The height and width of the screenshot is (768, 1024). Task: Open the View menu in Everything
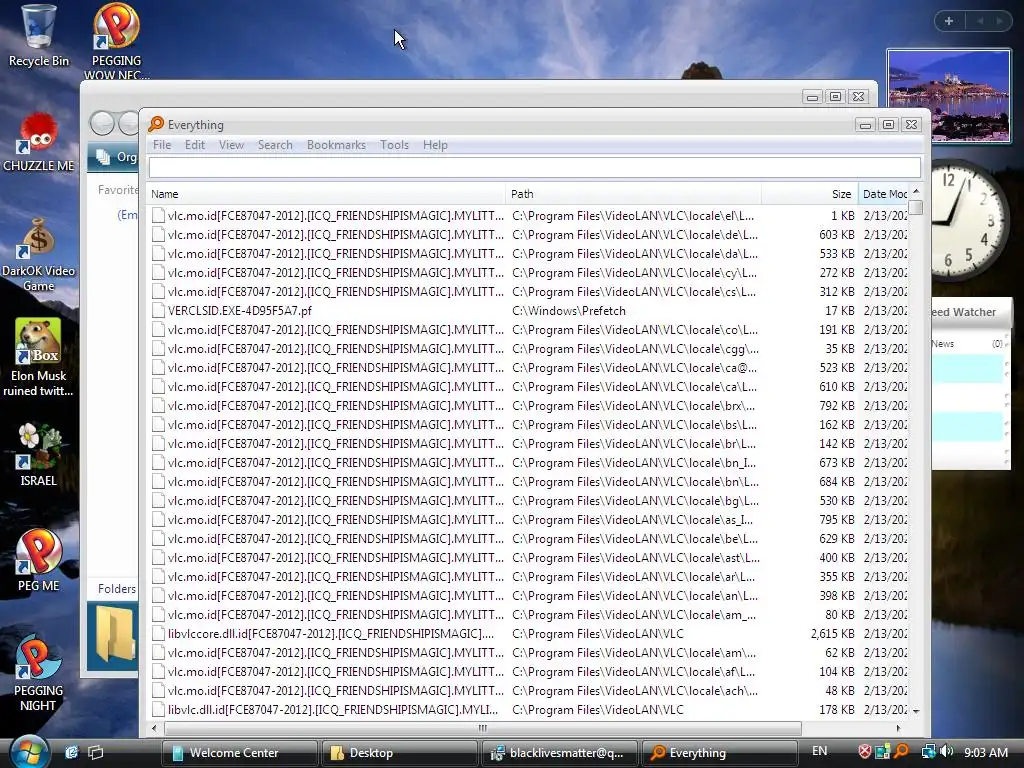[231, 145]
